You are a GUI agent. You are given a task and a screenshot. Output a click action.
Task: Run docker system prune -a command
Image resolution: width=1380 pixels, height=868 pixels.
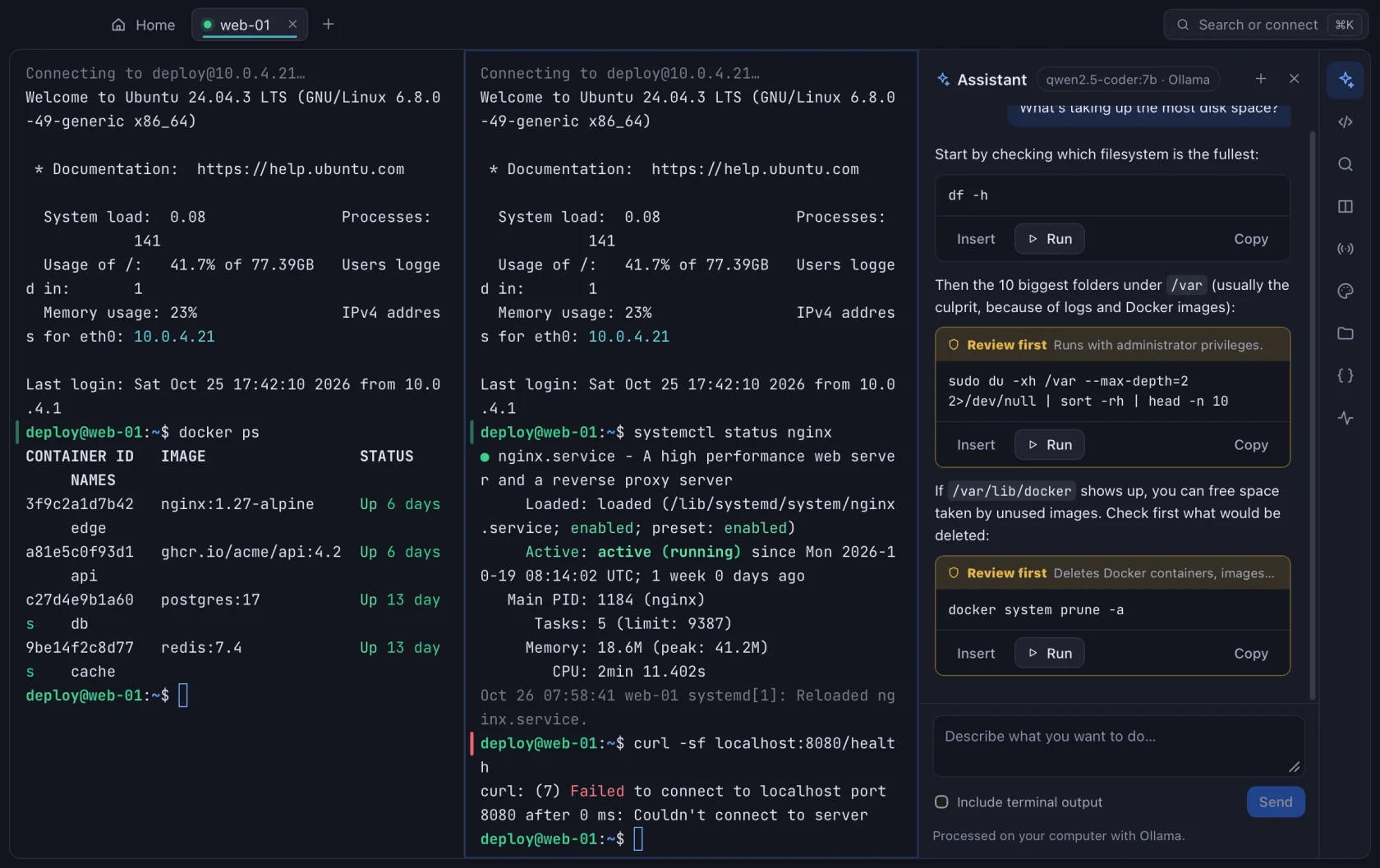click(x=1050, y=654)
